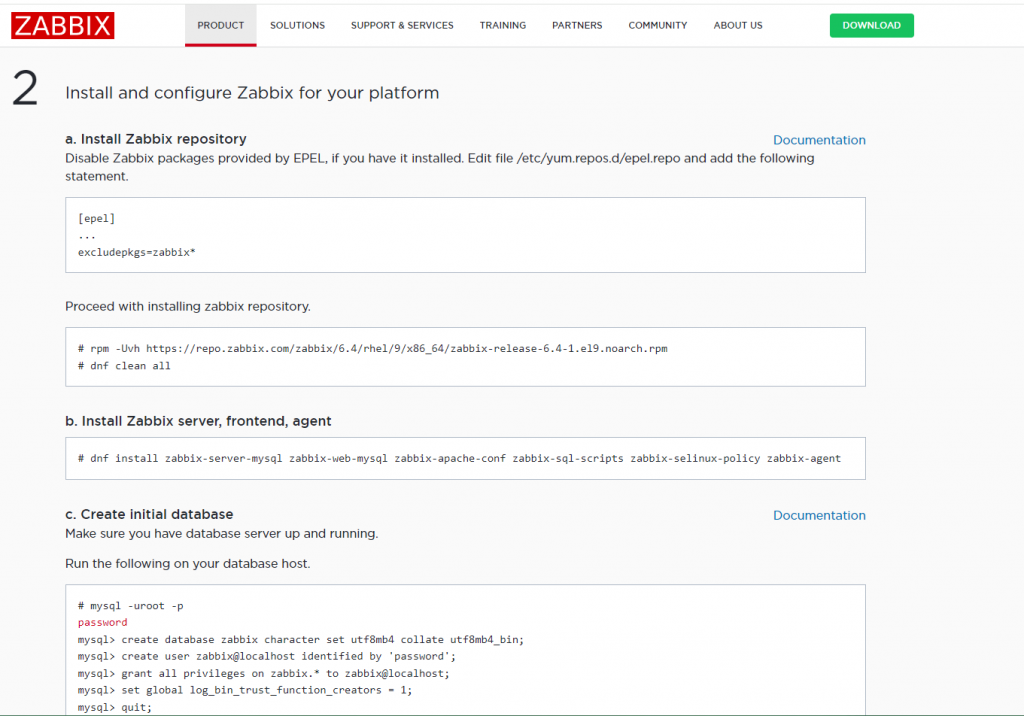Click the Zabbix logo
The height and width of the screenshot is (716, 1024).
(63, 25)
